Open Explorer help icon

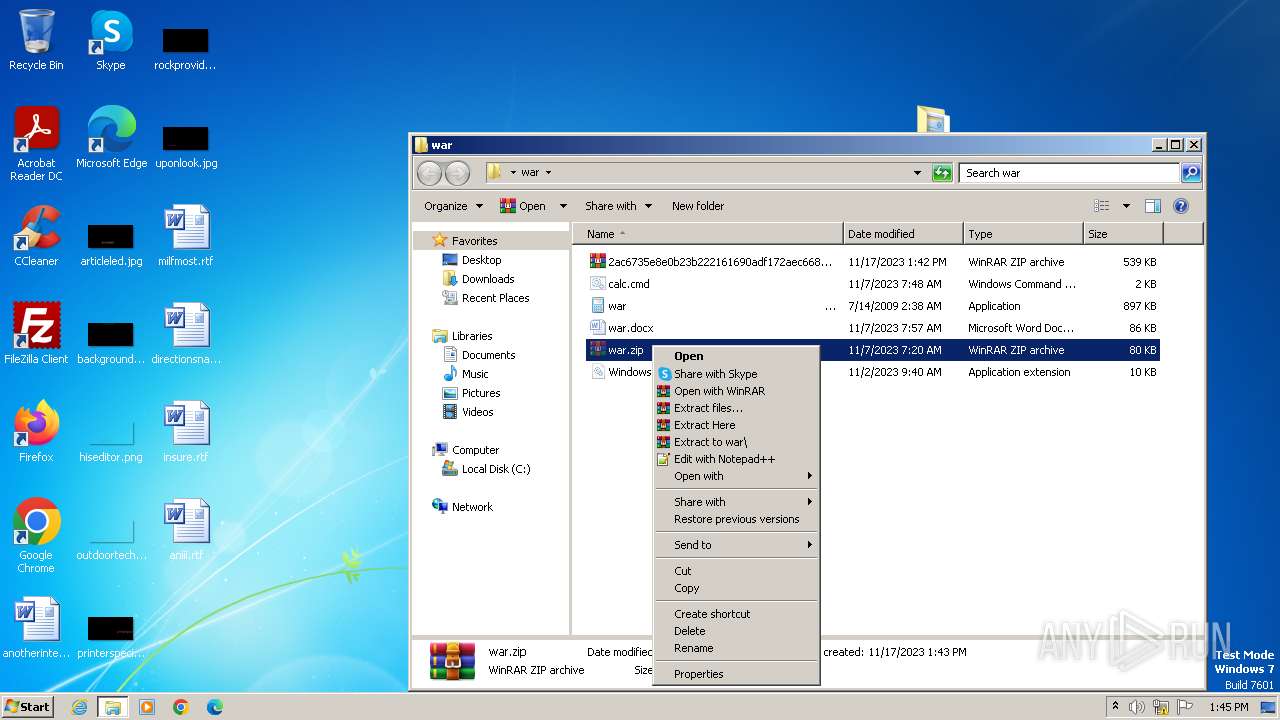pos(1181,206)
